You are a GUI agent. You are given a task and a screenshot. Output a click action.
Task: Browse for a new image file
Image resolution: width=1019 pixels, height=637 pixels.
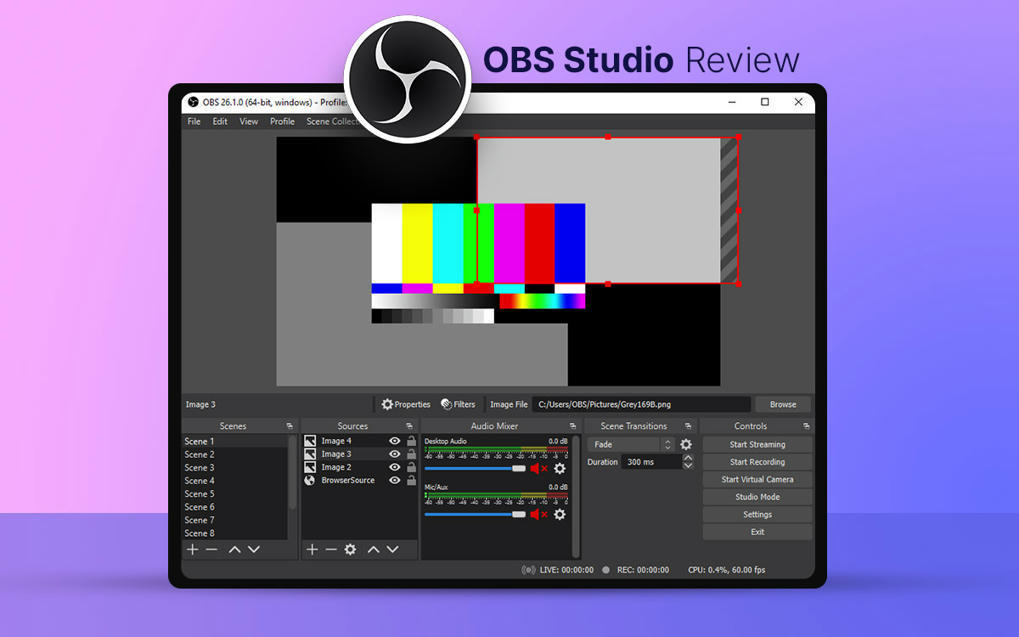pyautogui.click(x=782, y=404)
